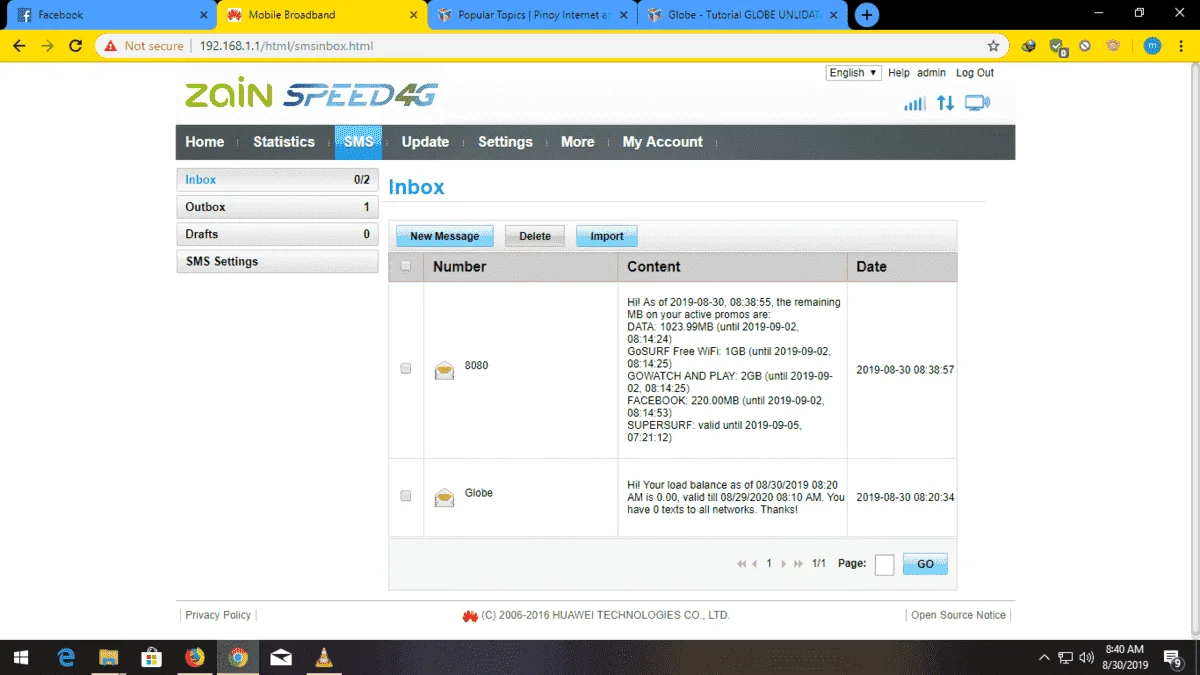Viewport: 1200px width, 675px height.
Task: Click the envelope icon beside Globe
Action: click(444, 497)
